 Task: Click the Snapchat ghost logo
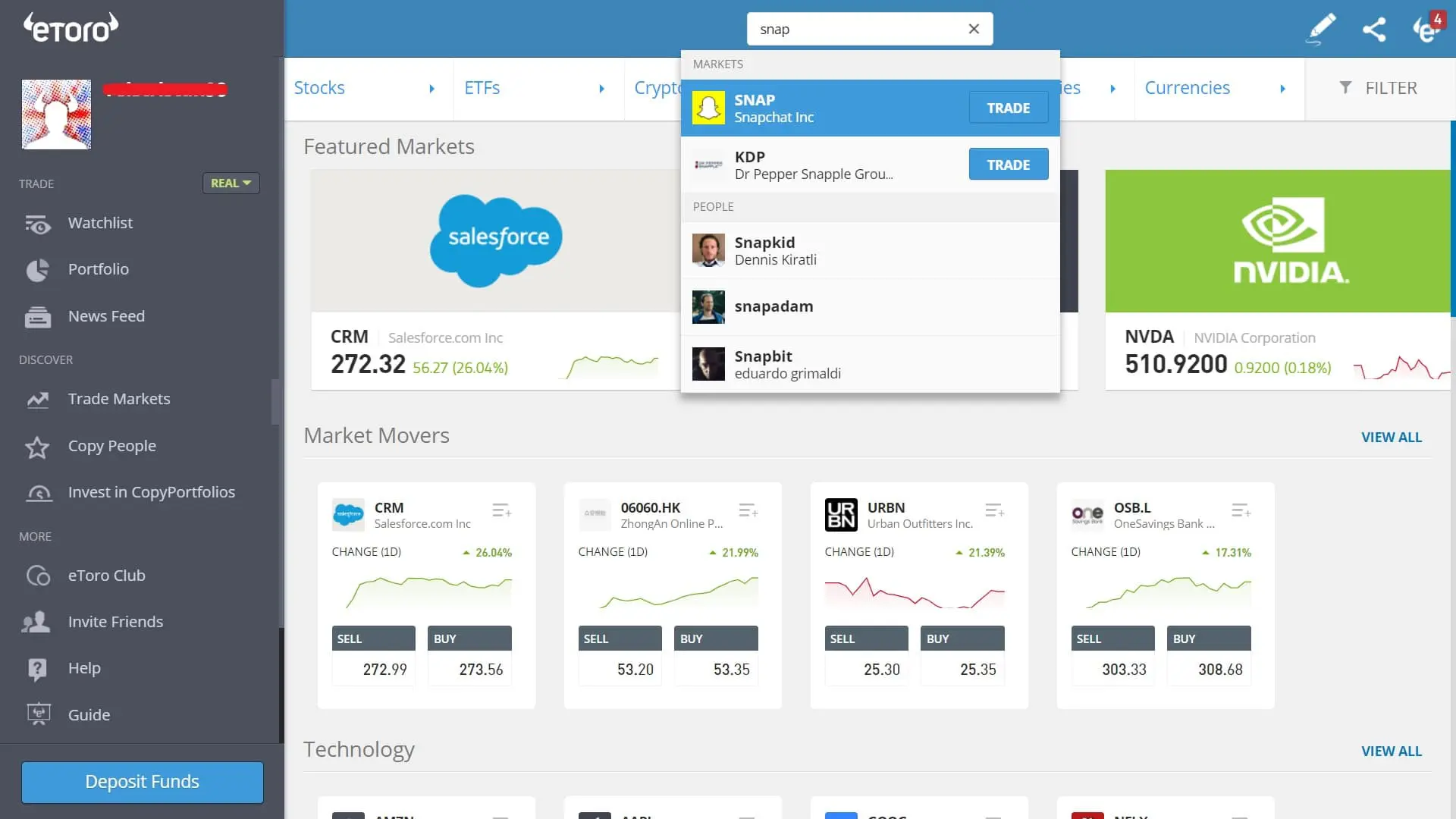[x=708, y=108]
